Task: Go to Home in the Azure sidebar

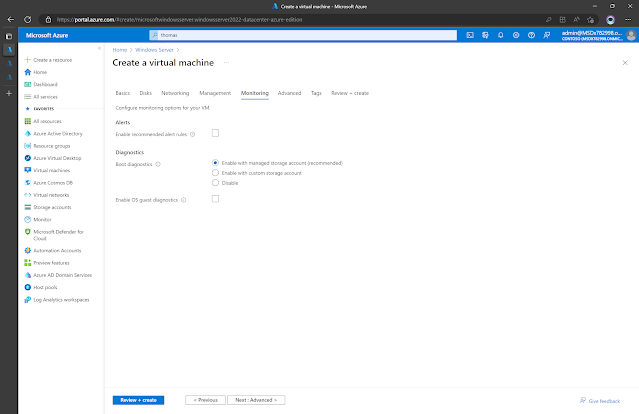Action: click(36, 72)
